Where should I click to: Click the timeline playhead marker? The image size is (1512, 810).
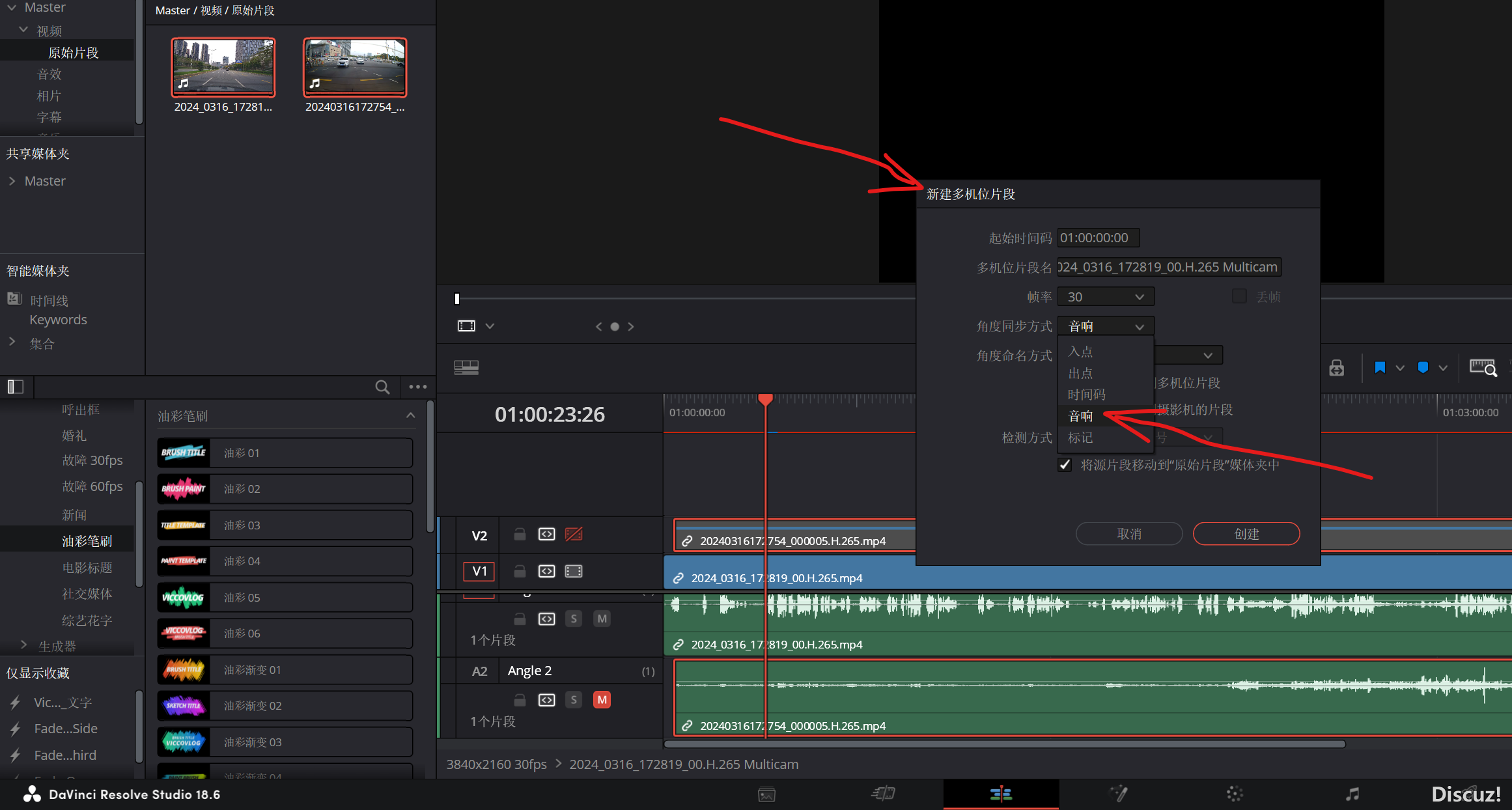(766, 398)
